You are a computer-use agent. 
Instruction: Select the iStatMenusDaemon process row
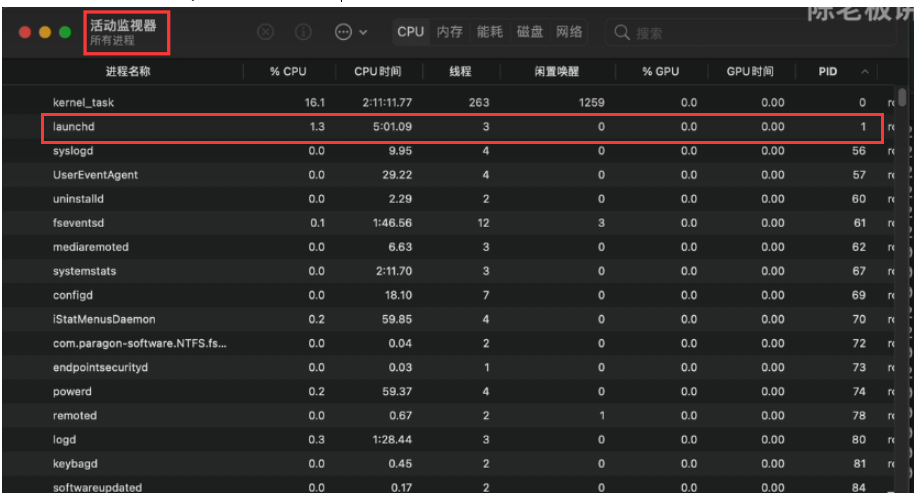click(462, 319)
